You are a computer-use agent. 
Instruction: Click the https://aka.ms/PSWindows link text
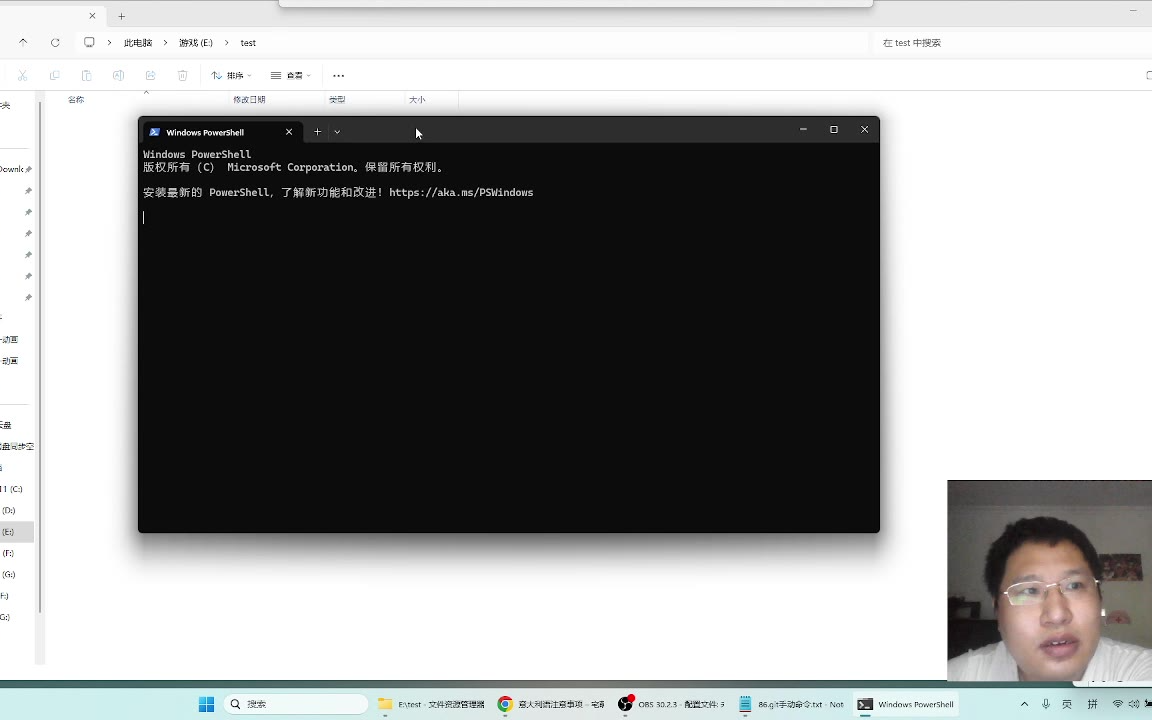pyautogui.click(x=461, y=192)
